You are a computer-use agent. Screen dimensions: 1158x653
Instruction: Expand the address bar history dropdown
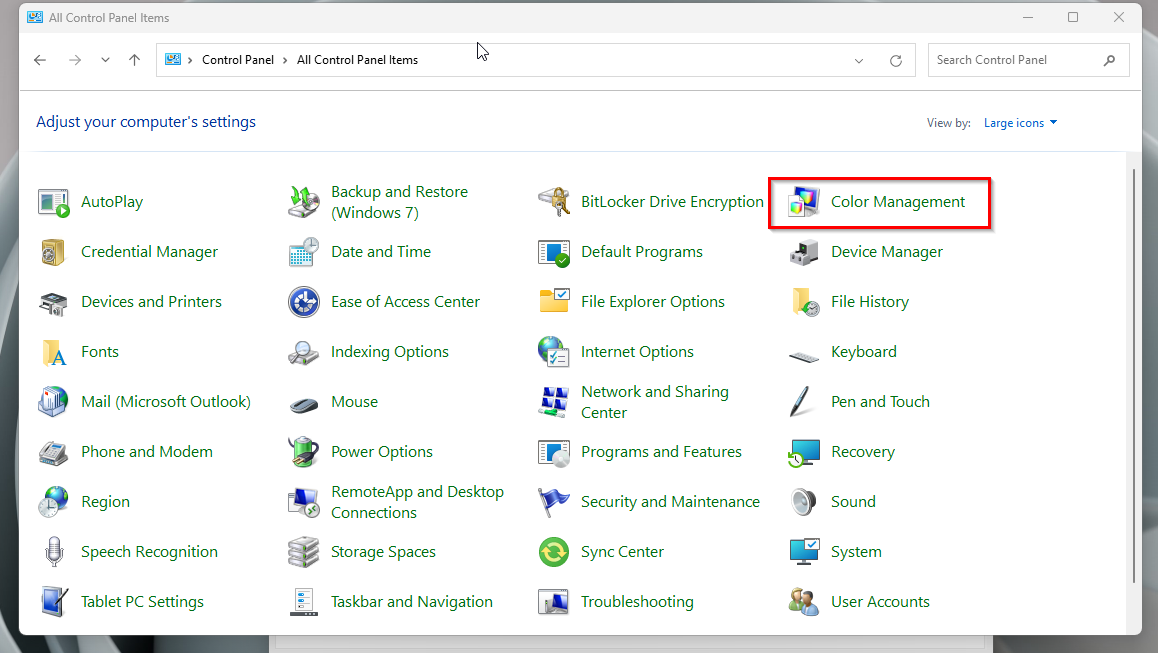click(x=859, y=60)
